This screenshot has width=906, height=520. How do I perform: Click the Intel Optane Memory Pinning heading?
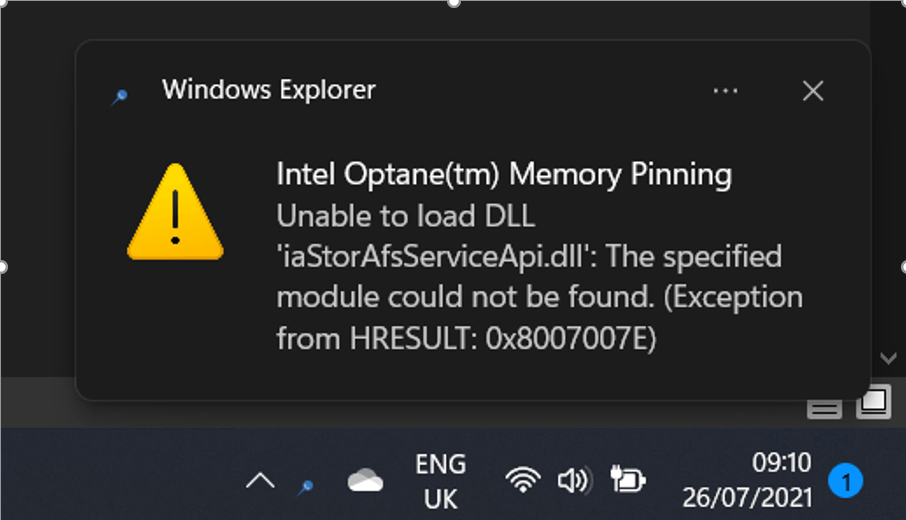click(x=504, y=175)
